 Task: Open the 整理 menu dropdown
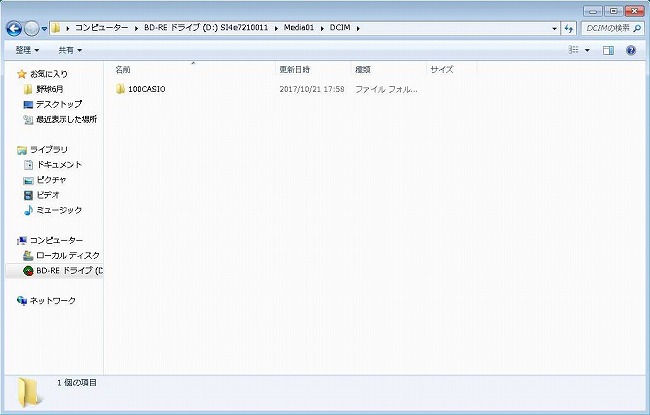28,50
